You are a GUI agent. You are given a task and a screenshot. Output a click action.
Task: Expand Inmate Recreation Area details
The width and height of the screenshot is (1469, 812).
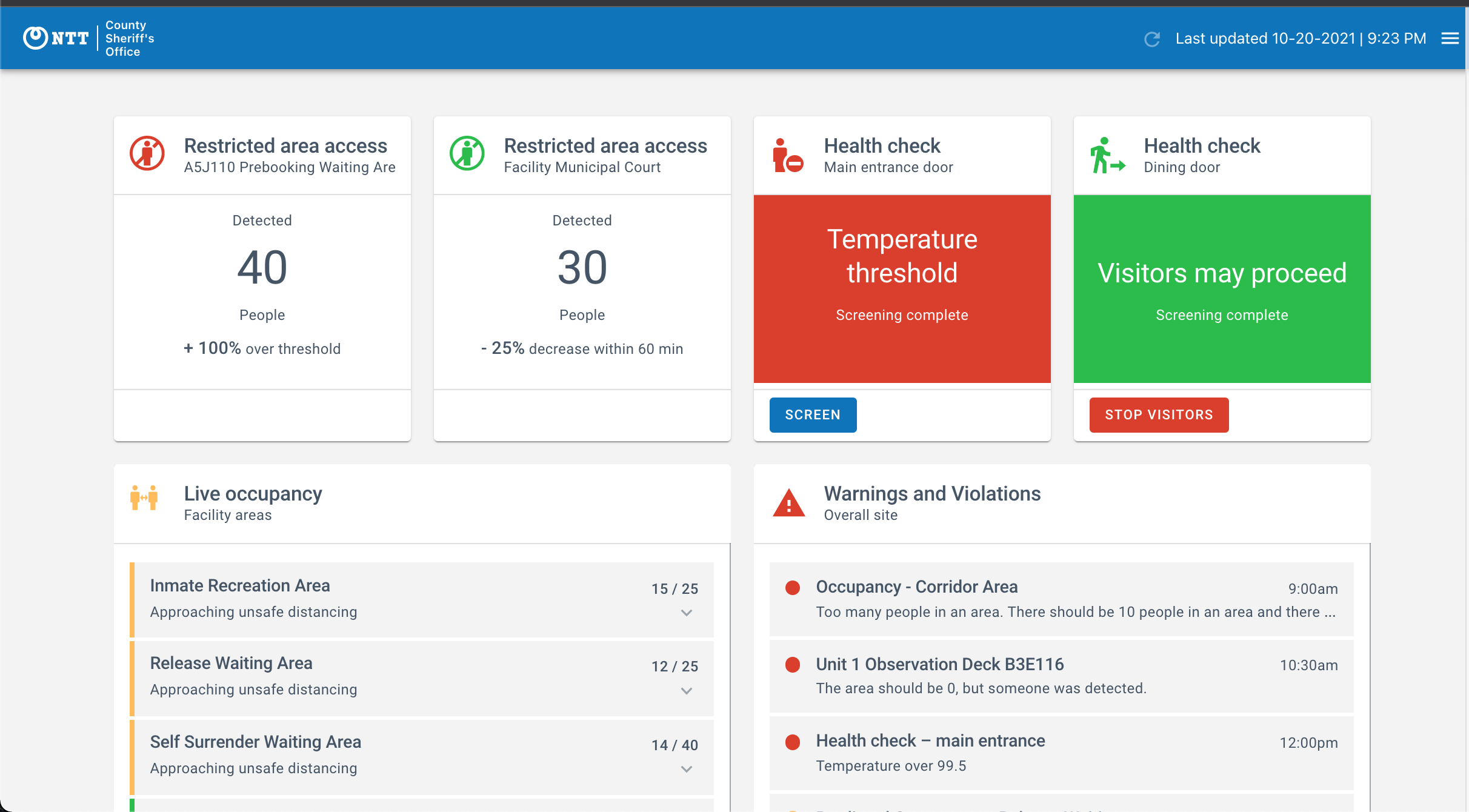(686, 613)
